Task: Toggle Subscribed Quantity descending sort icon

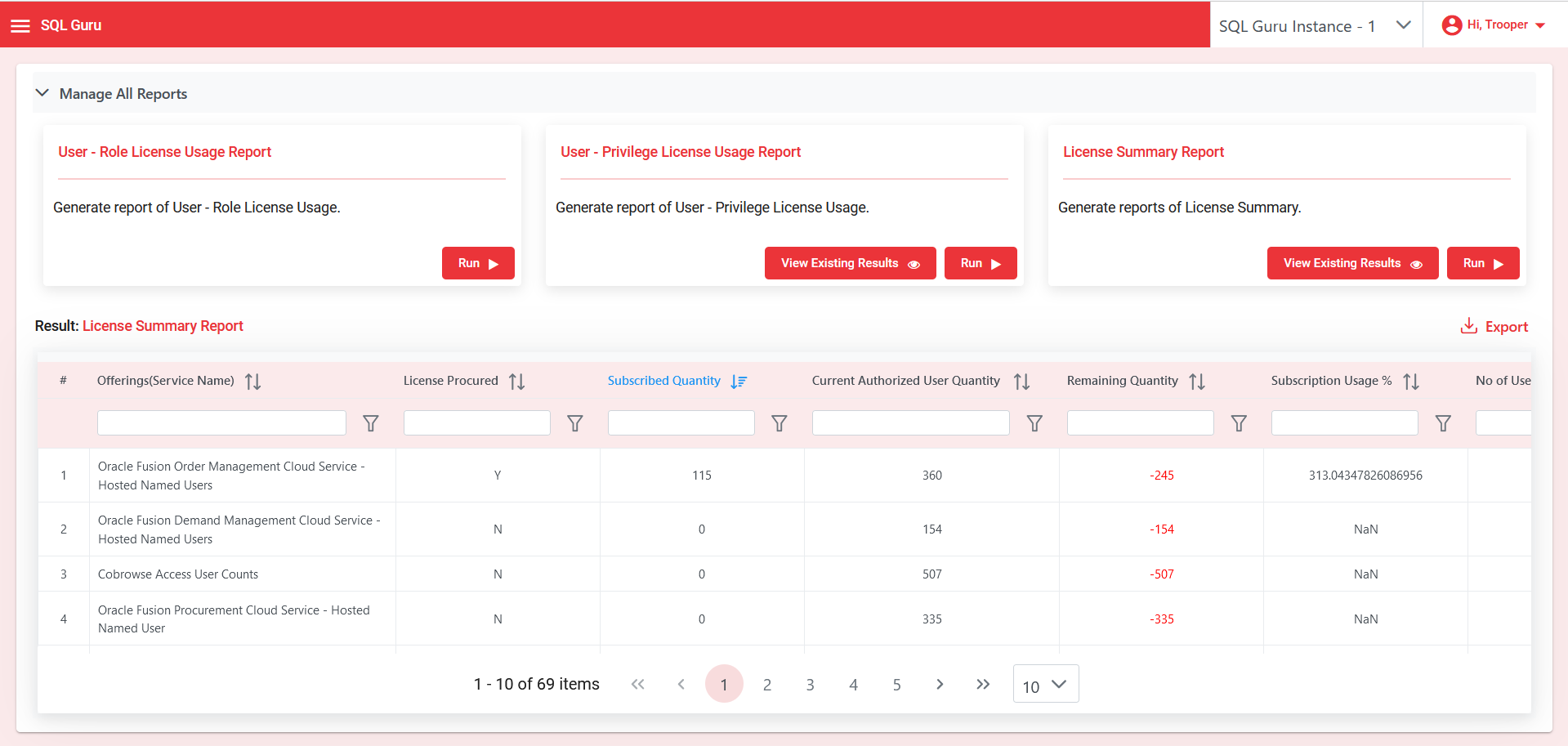Action: tap(739, 382)
